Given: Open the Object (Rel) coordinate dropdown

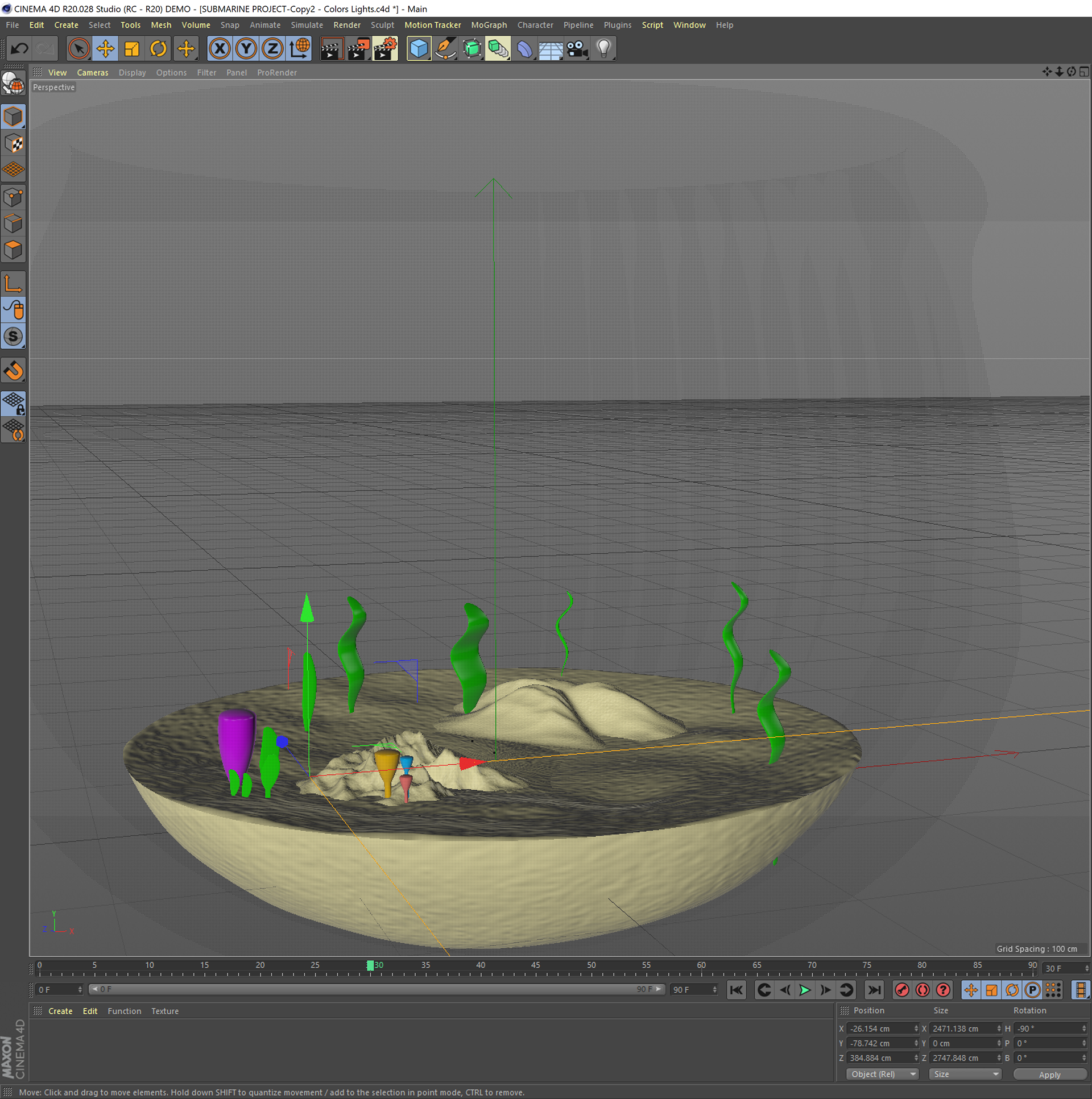Looking at the screenshot, I should pyautogui.click(x=883, y=1074).
